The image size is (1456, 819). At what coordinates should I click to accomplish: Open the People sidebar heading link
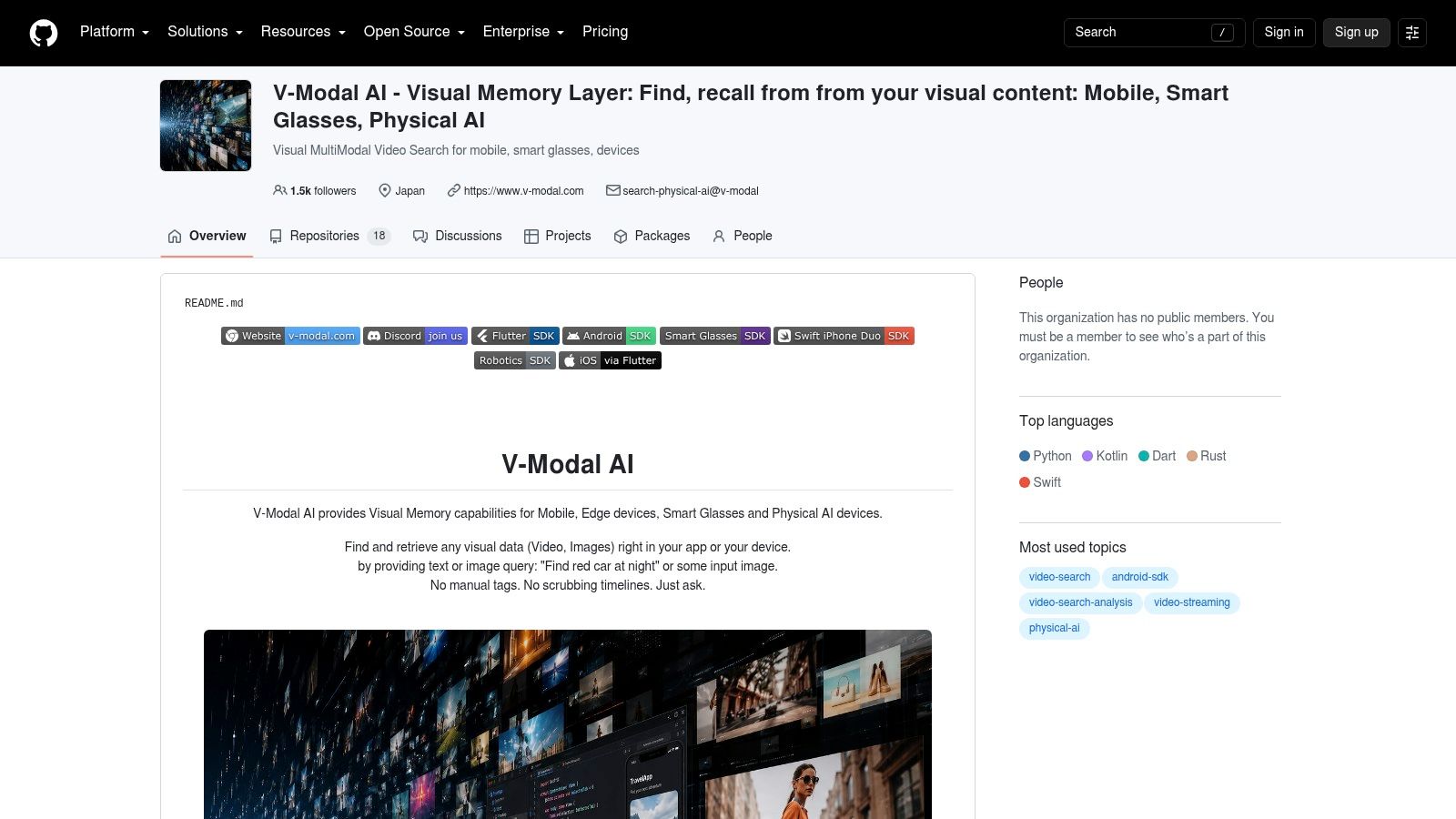[1041, 283]
